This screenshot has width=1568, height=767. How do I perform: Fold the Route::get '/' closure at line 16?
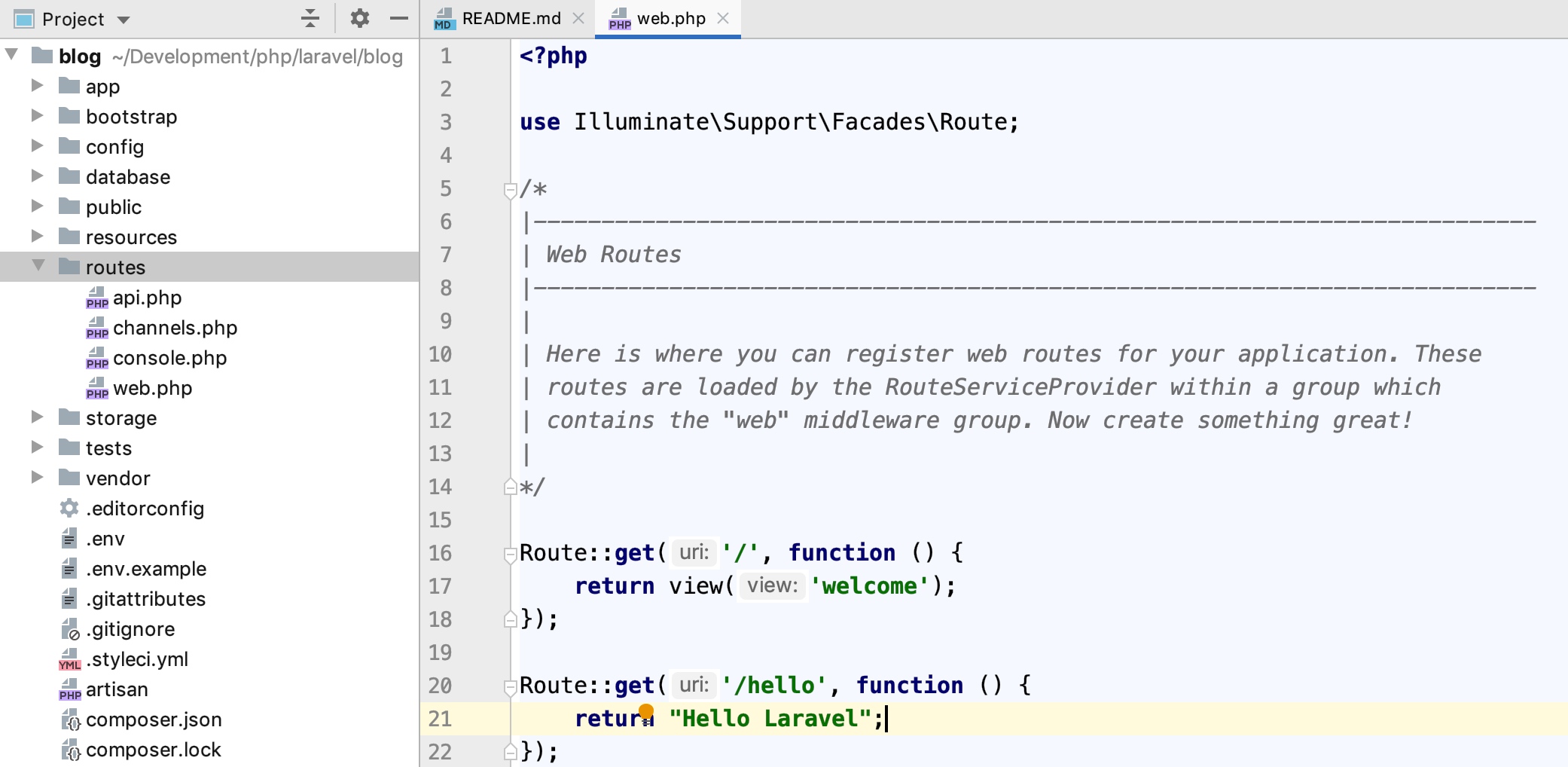[x=510, y=555]
